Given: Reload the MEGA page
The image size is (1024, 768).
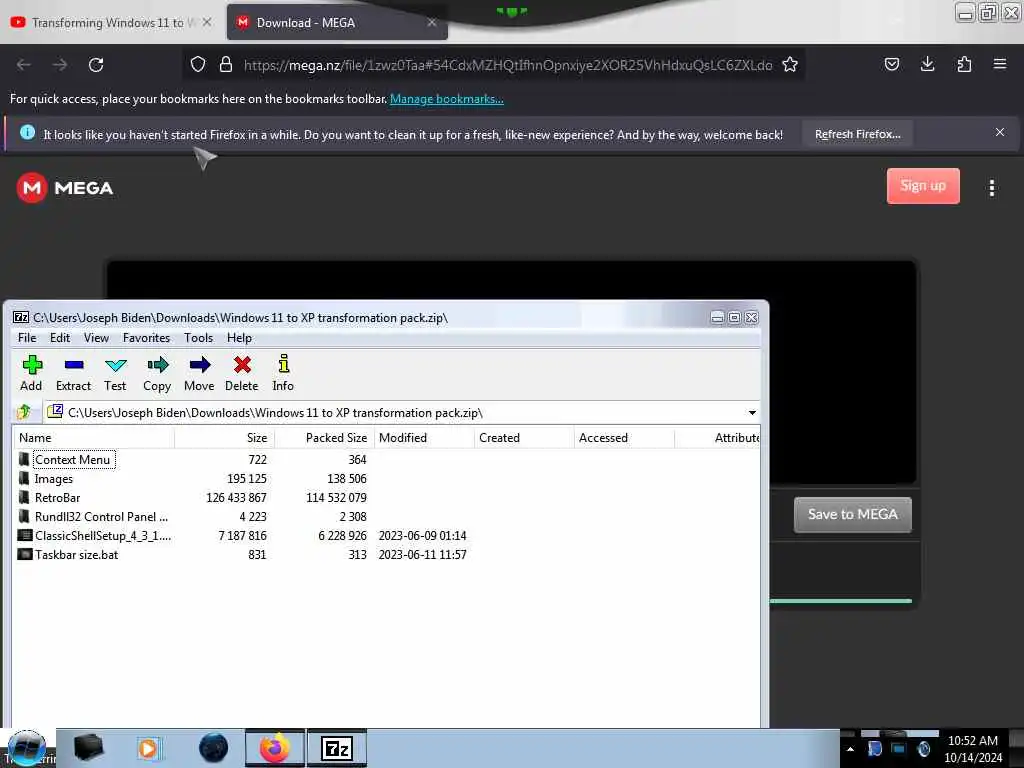Looking at the screenshot, I should [96, 65].
